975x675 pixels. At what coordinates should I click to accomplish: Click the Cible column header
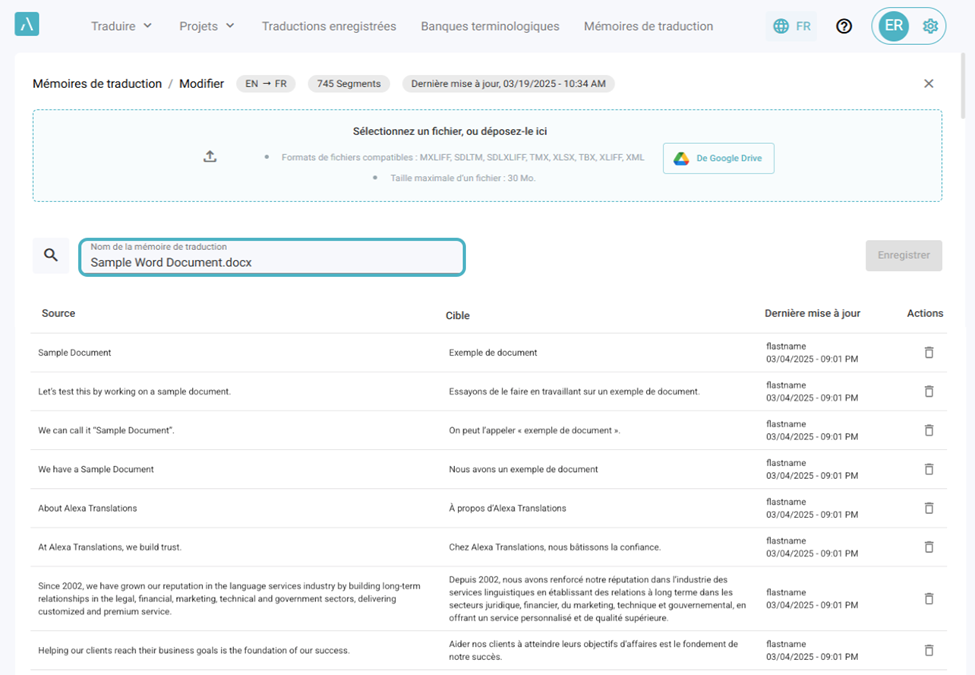pyautogui.click(x=458, y=316)
